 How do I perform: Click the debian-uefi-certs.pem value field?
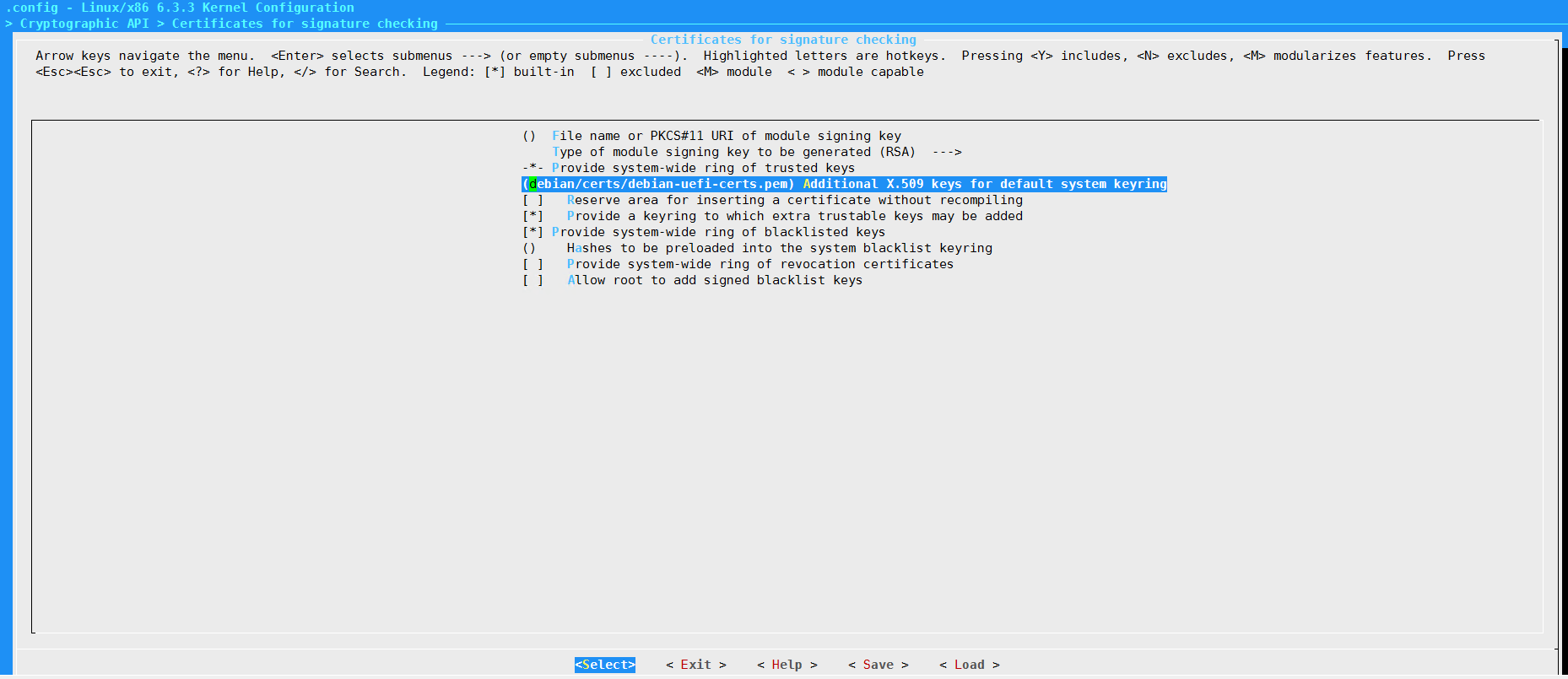coord(658,184)
